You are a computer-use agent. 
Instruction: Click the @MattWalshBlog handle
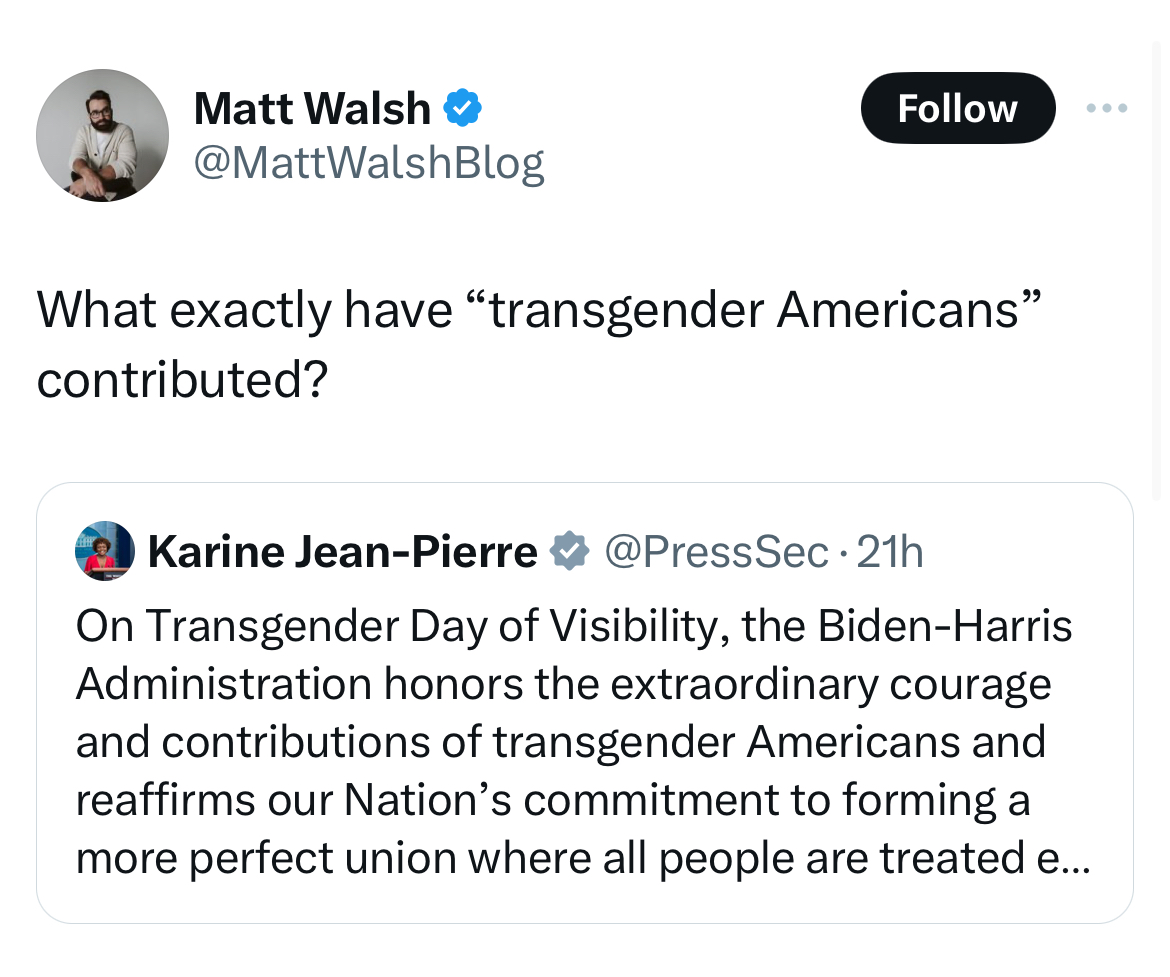pyautogui.click(x=368, y=162)
